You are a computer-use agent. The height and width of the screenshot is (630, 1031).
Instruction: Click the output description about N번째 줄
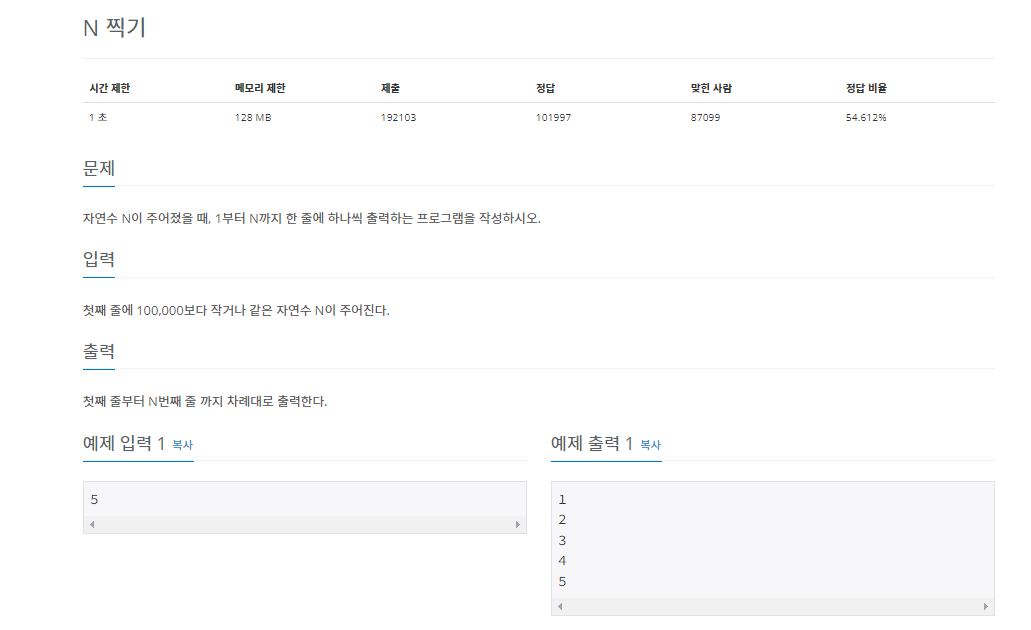pos(204,402)
